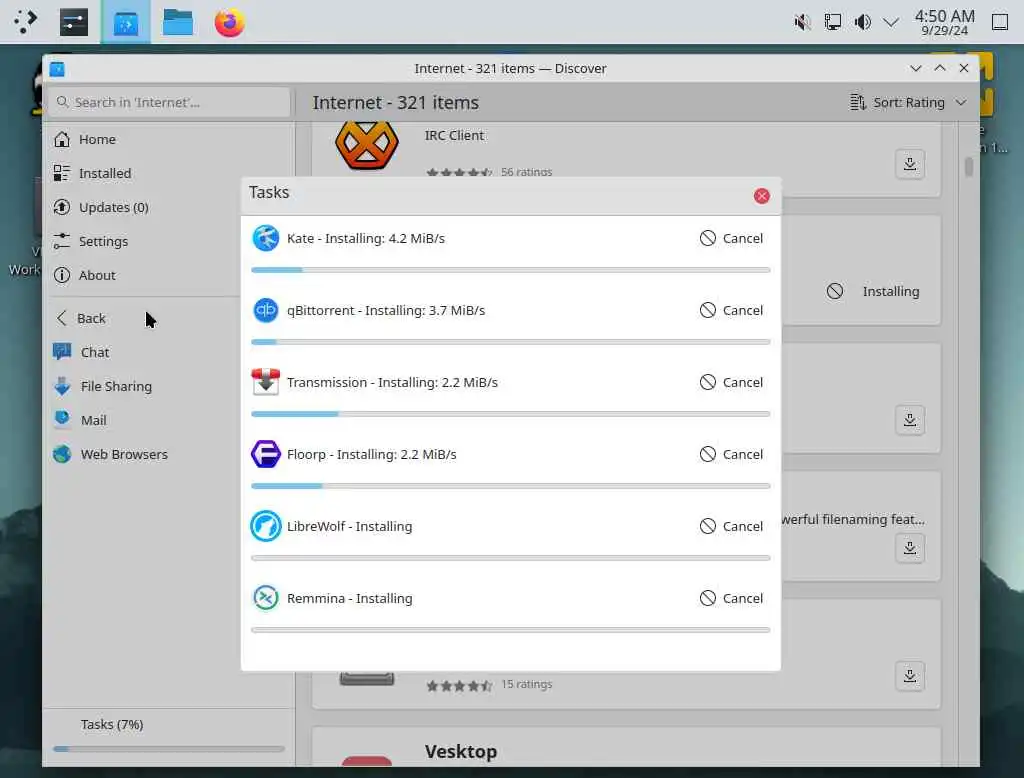Image resolution: width=1024 pixels, height=778 pixels.
Task: Click the overall Tasks progress bar in sidebar
Action: click(x=169, y=749)
